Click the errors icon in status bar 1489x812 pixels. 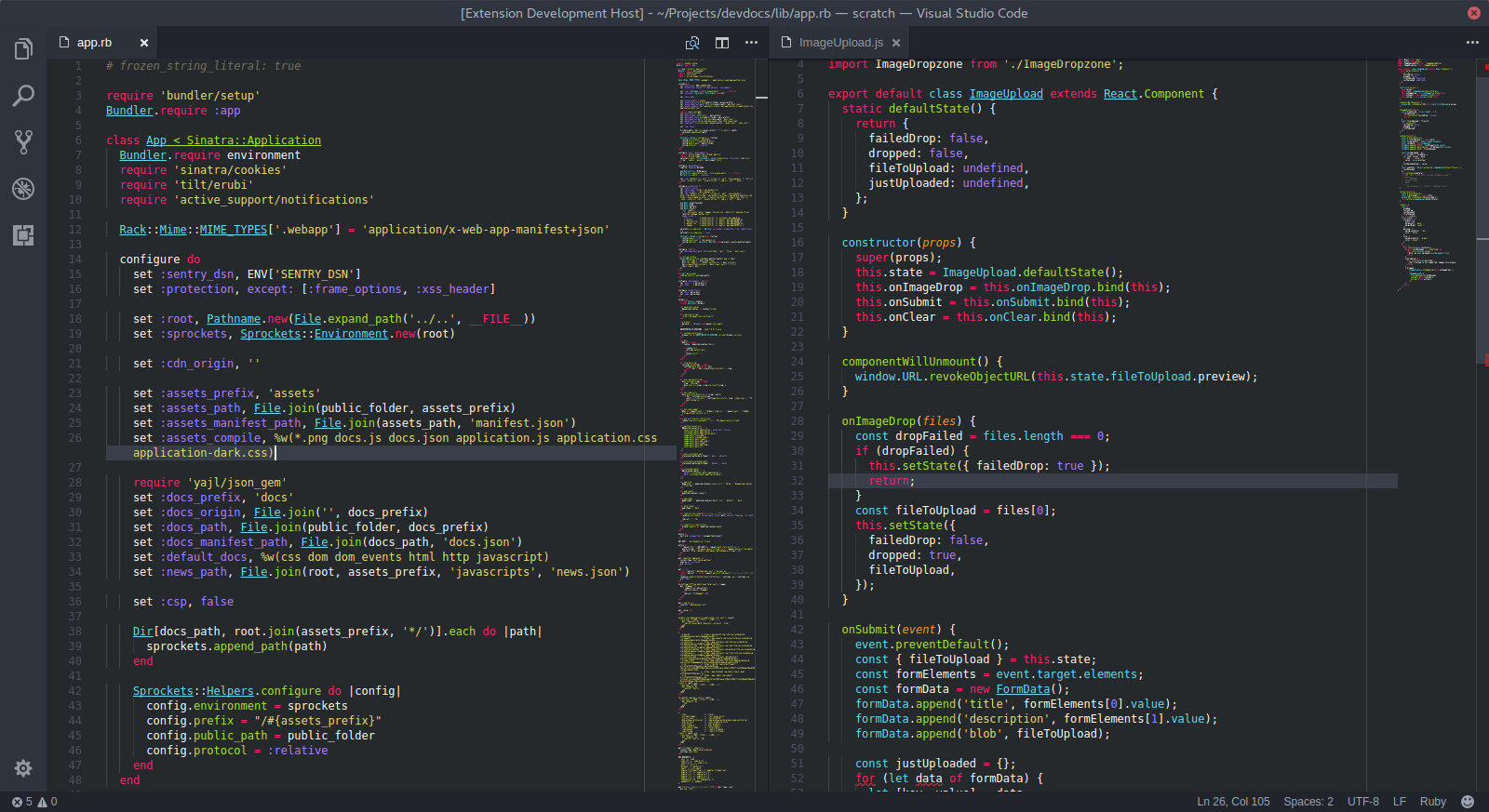pos(17,802)
